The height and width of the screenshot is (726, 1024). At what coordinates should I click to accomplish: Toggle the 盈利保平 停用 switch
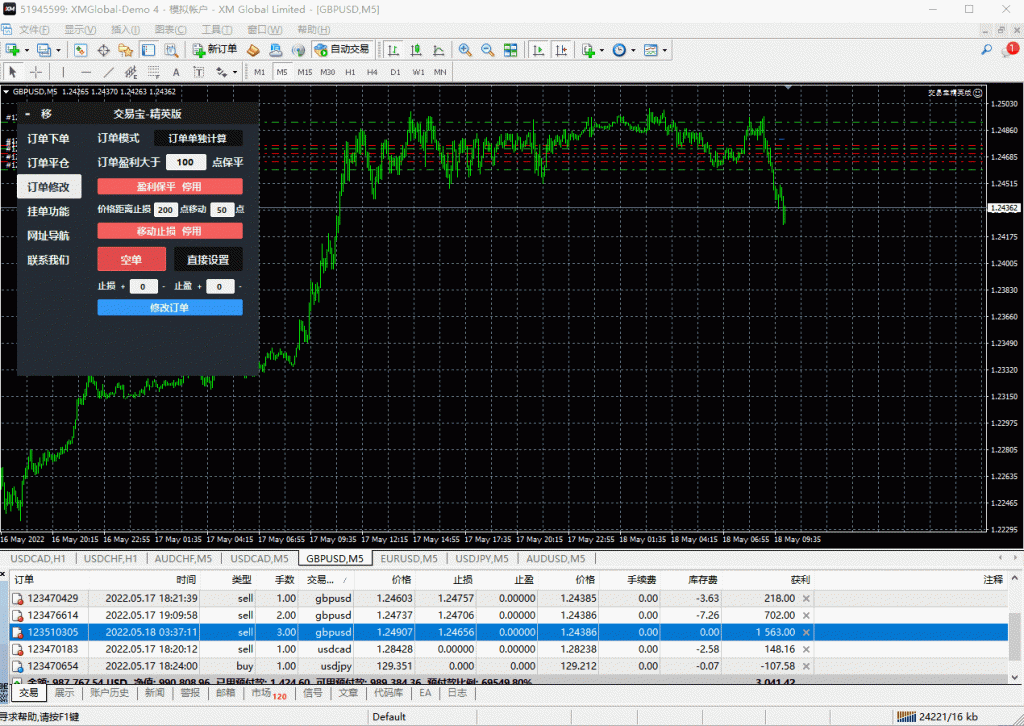(169, 186)
